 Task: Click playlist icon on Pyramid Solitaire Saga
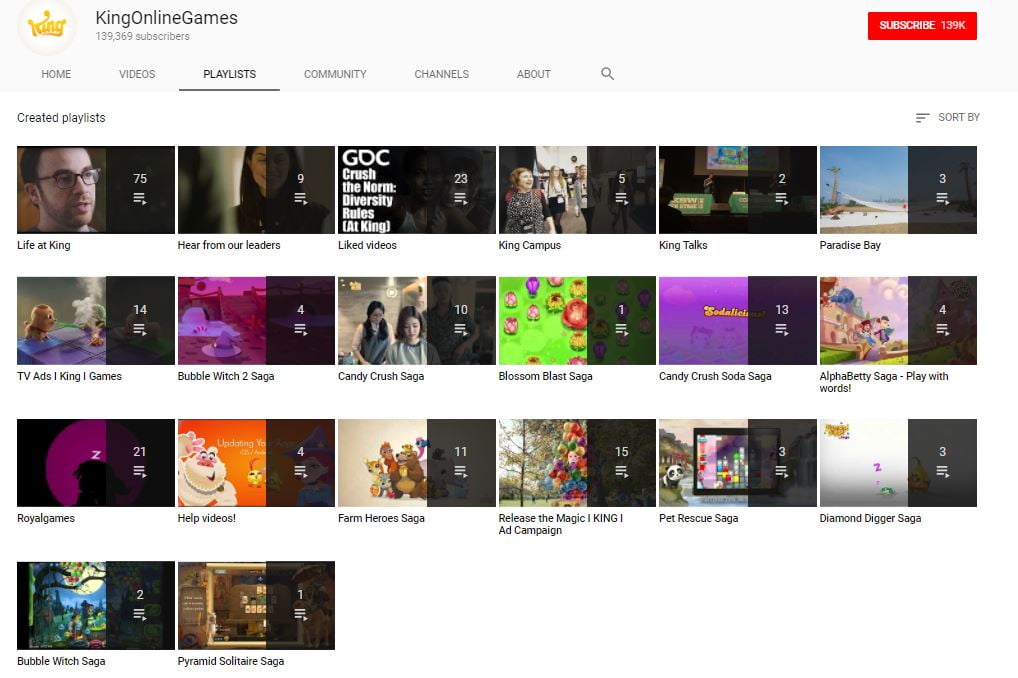coord(300,614)
